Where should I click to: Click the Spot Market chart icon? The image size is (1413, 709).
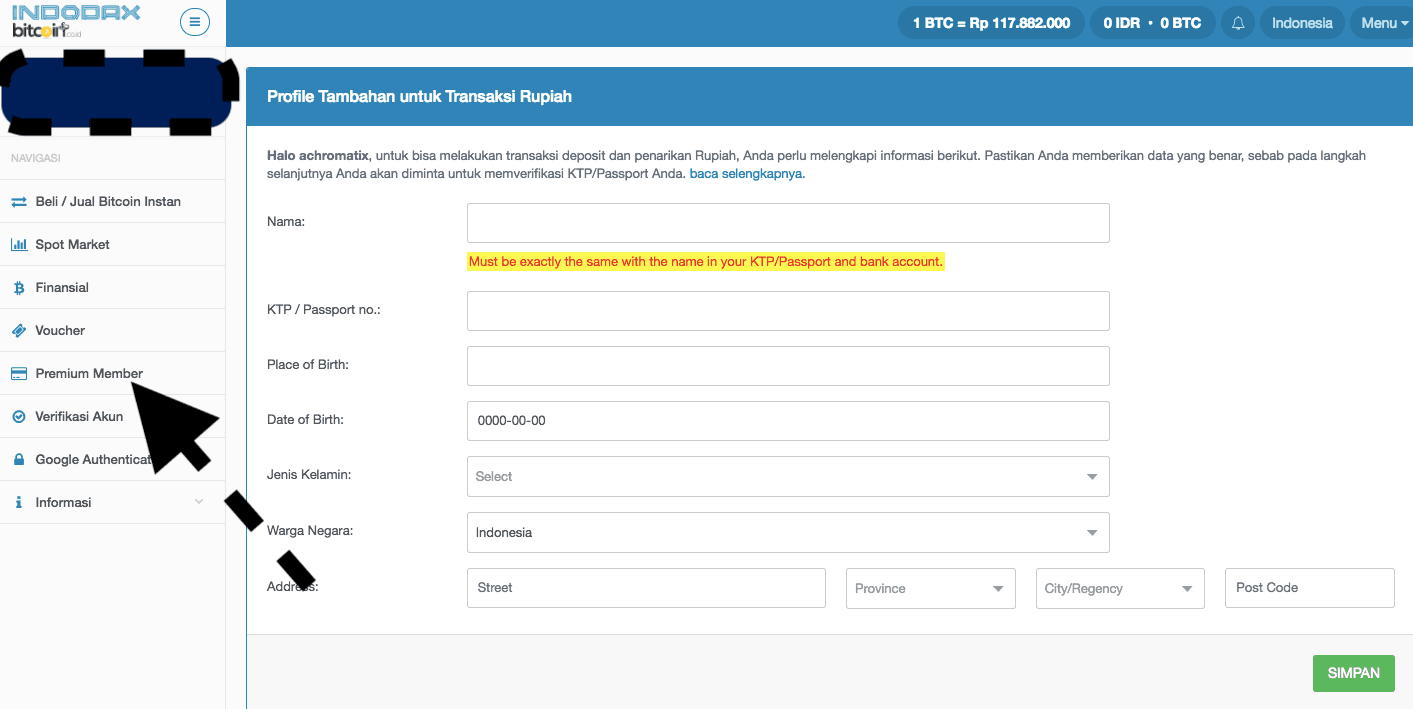pyautogui.click(x=19, y=244)
